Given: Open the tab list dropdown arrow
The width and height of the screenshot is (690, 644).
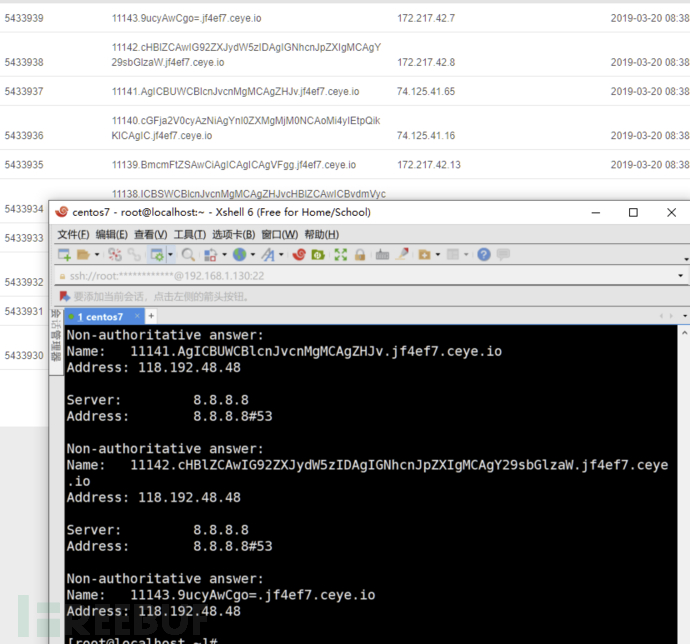Looking at the screenshot, I should tap(685, 316).
